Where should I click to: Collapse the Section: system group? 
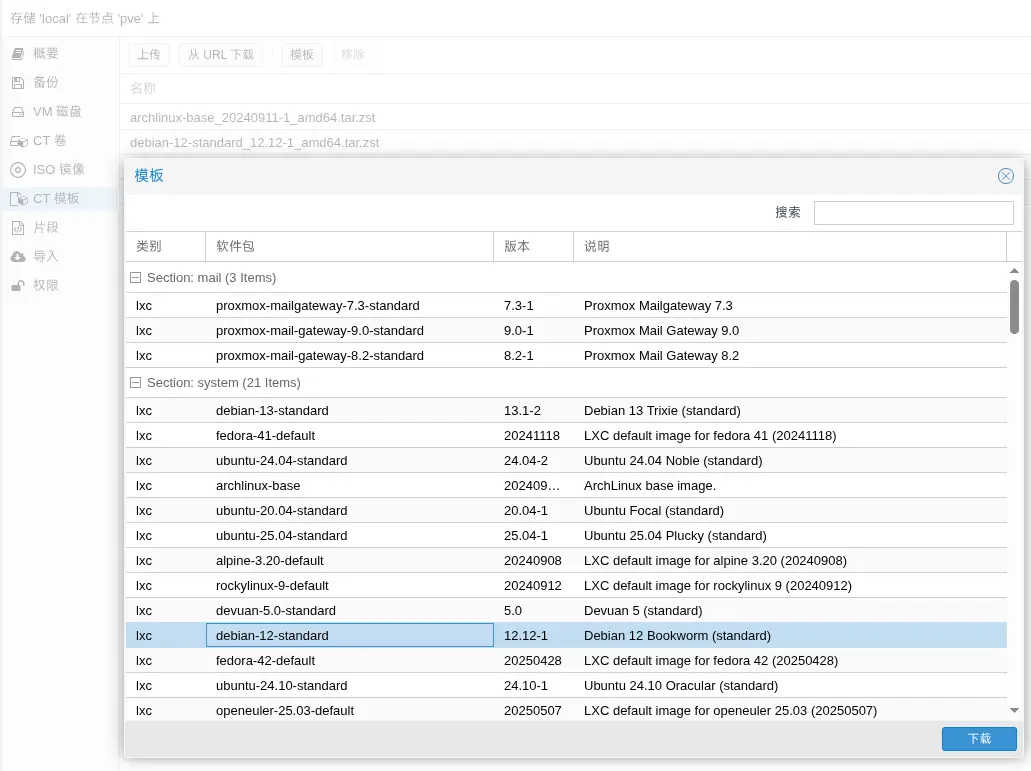pyautogui.click(x=136, y=383)
